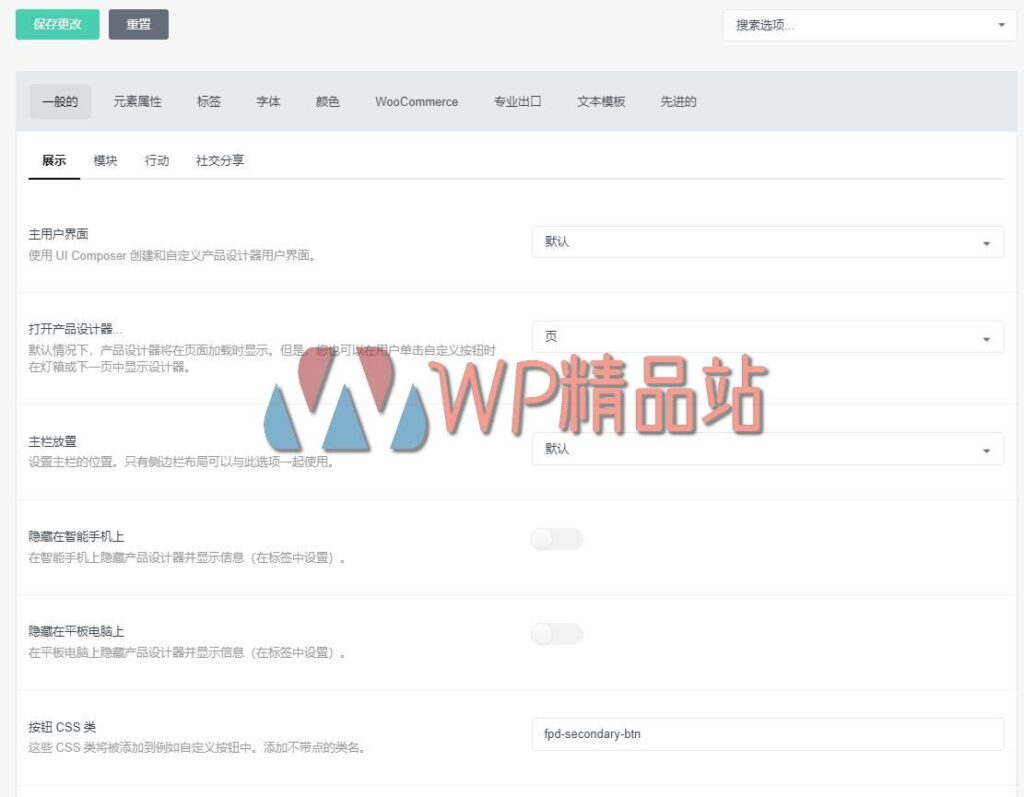Enable the 隐藏在平板电脑上 toggle
Viewport: 1024px width, 797px height.
556,634
